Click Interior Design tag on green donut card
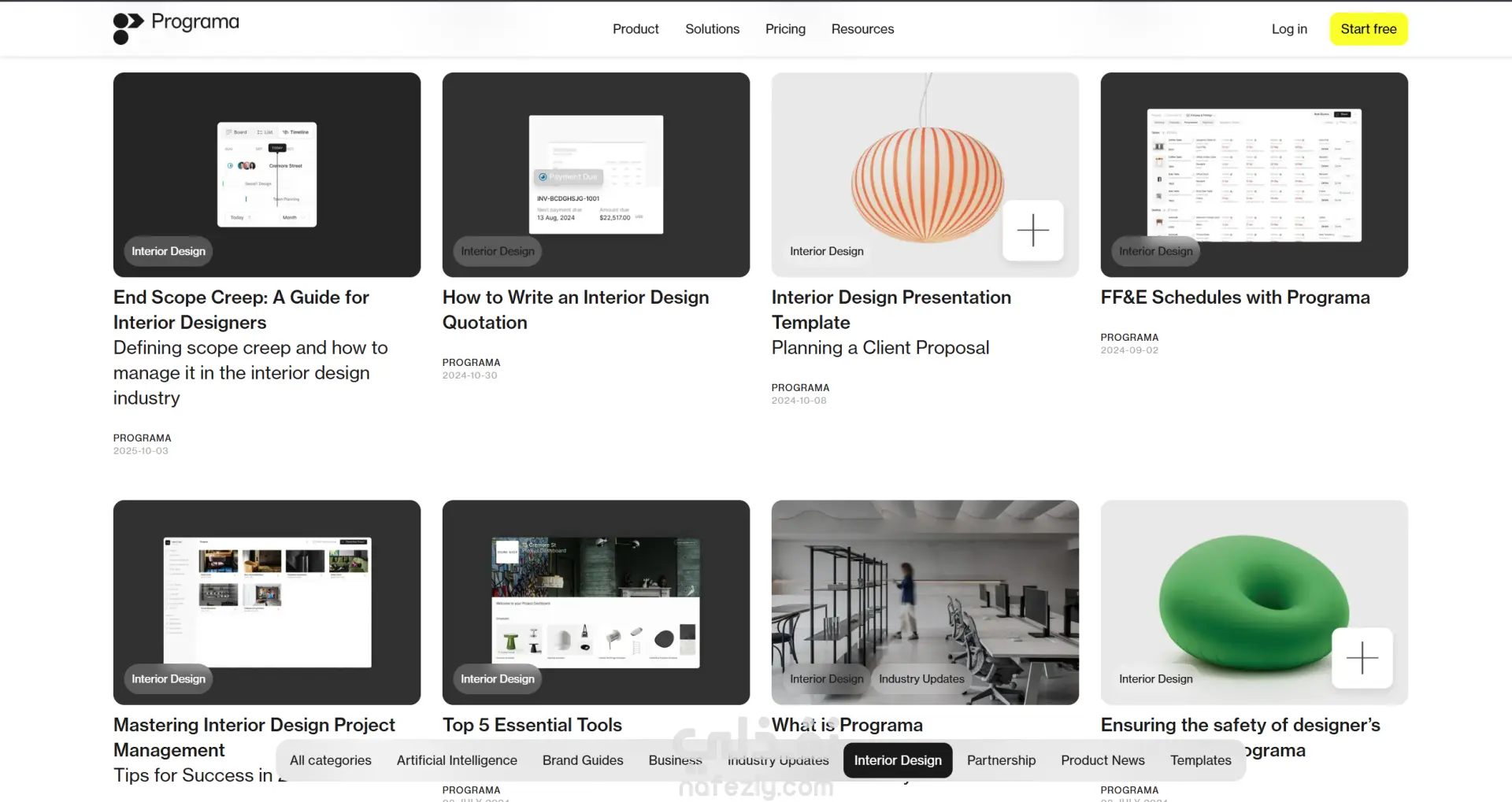The image size is (1512, 802). point(1156,678)
